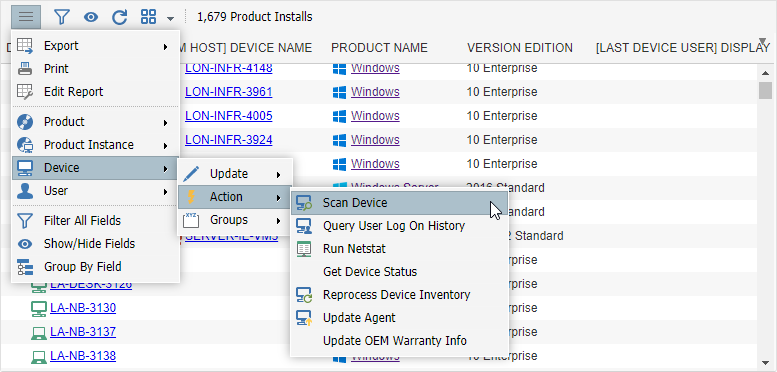Screen dimensions: 777x372
Task: Open the LA-NB-3130 device link
Action: (x=83, y=308)
